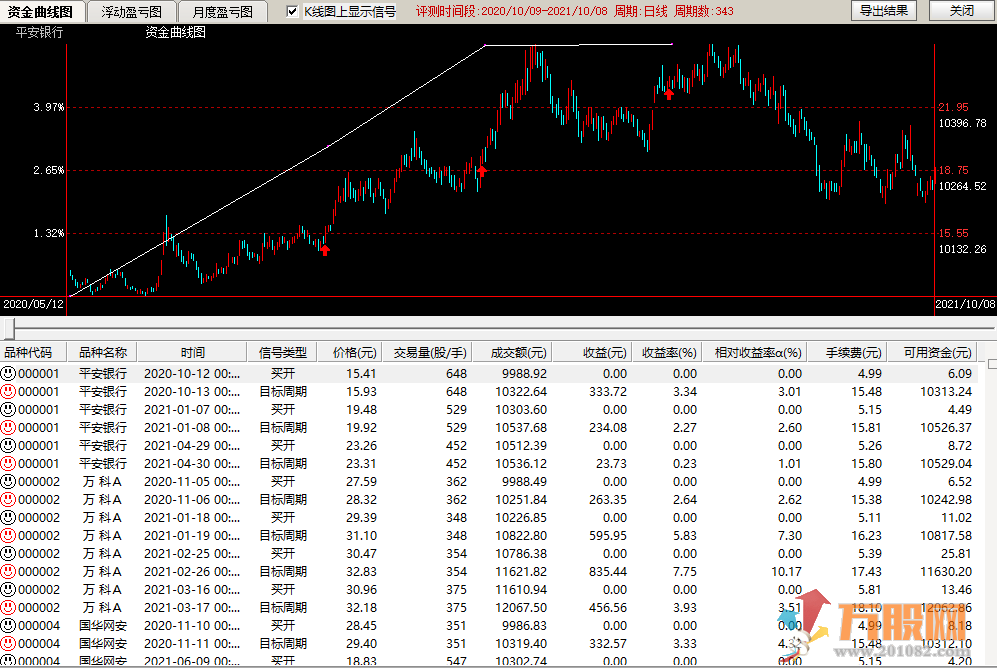Select the price cell 23.31
Screen dimensions: 997x668
tap(361, 464)
